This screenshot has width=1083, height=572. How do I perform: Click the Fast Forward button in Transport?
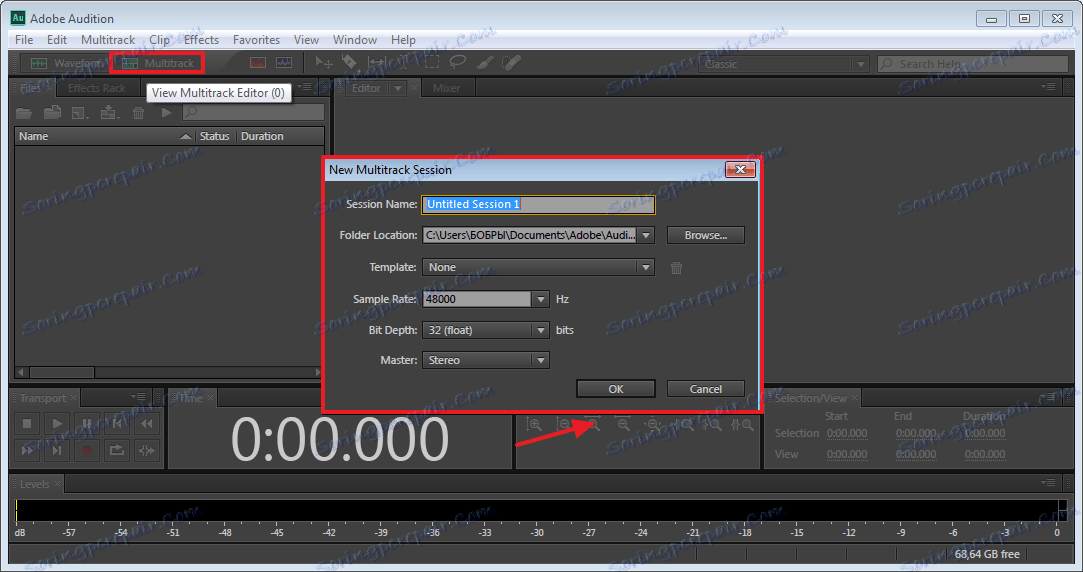[27, 450]
